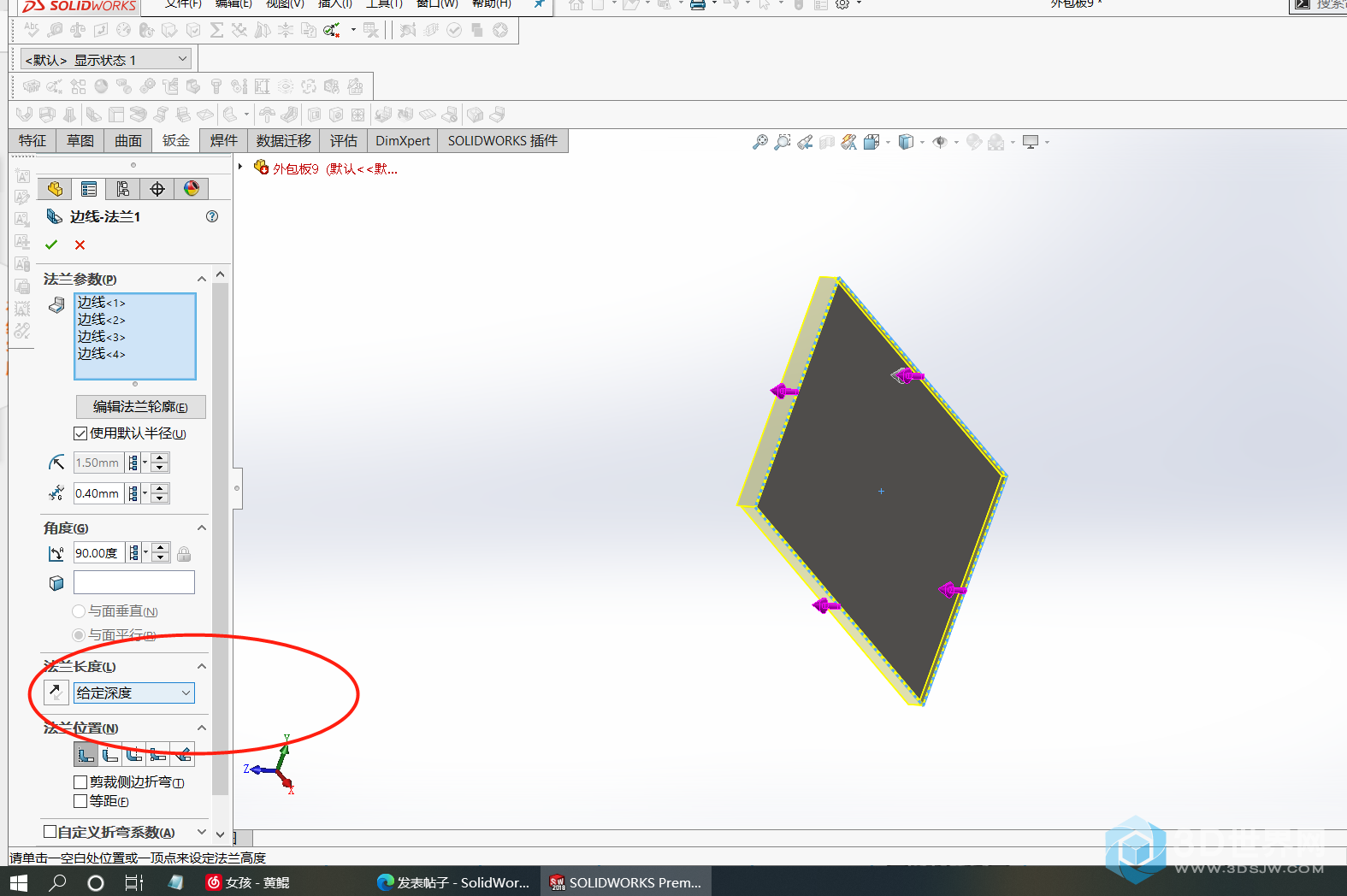The image size is (1347, 896).
Task: Click Dynamic Annotation Views icon
Action: (x=848, y=142)
